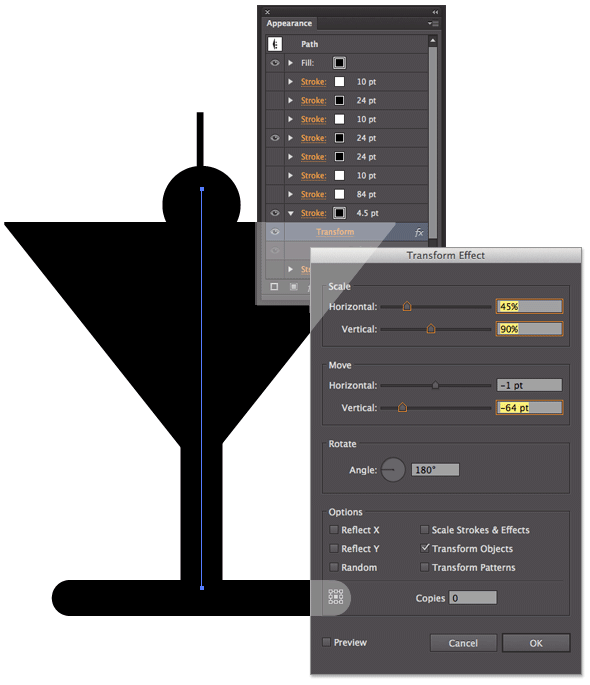Collapse the panel with the double-arrow icon
The image size is (590, 685).
tap(435, 12)
